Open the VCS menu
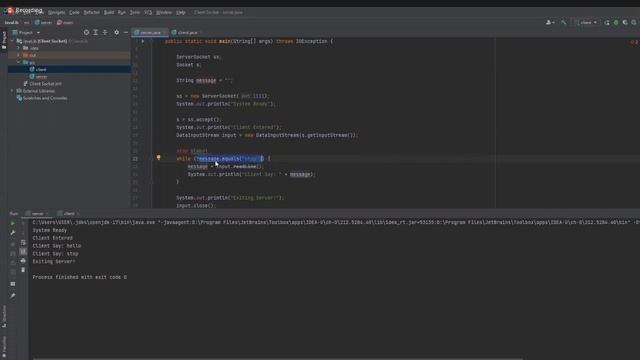This screenshot has width=640, height=360. click(148, 13)
